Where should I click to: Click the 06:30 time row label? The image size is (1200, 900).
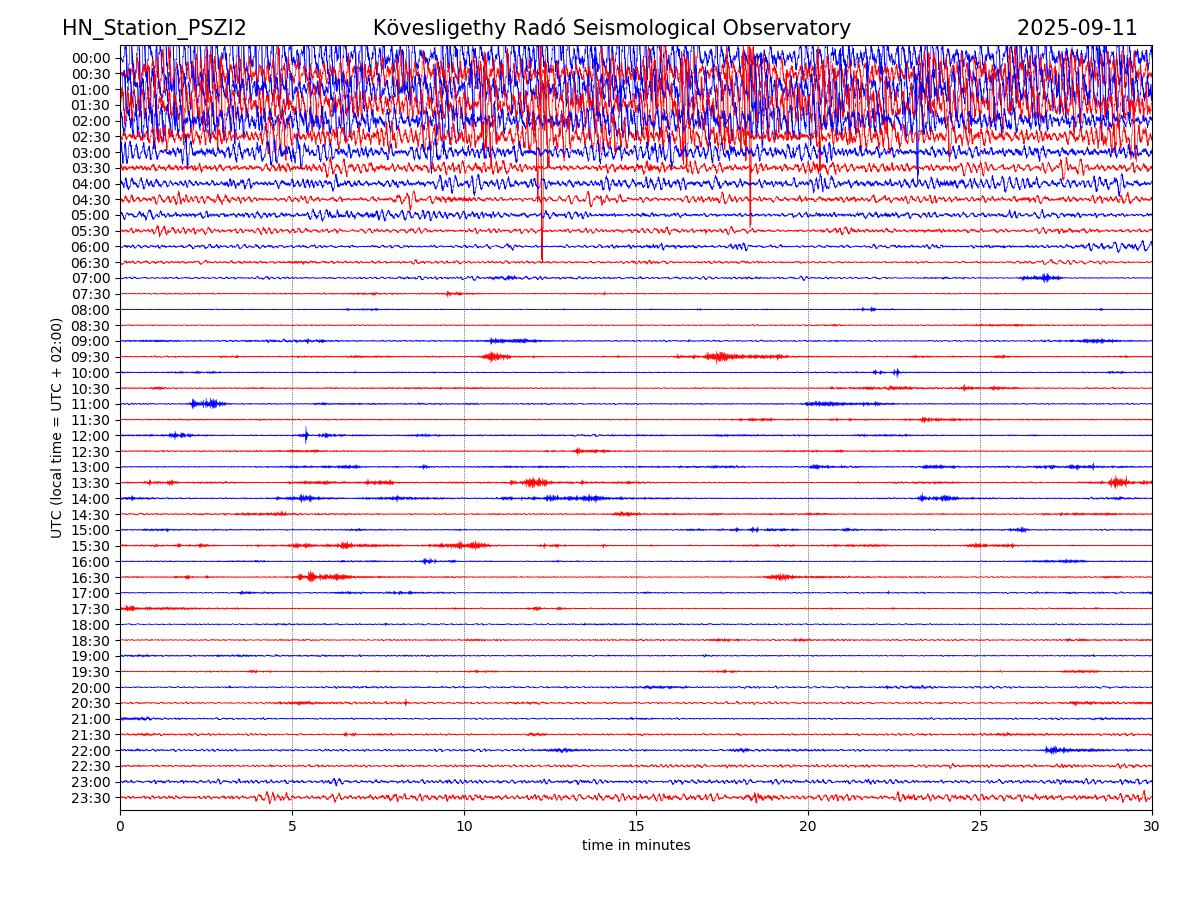pyautogui.click(x=91, y=263)
